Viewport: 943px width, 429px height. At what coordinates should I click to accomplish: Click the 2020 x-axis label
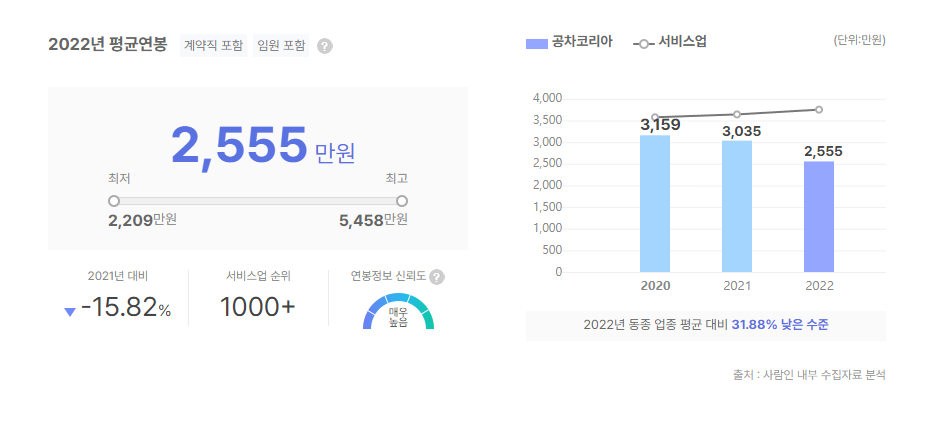click(x=656, y=286)
